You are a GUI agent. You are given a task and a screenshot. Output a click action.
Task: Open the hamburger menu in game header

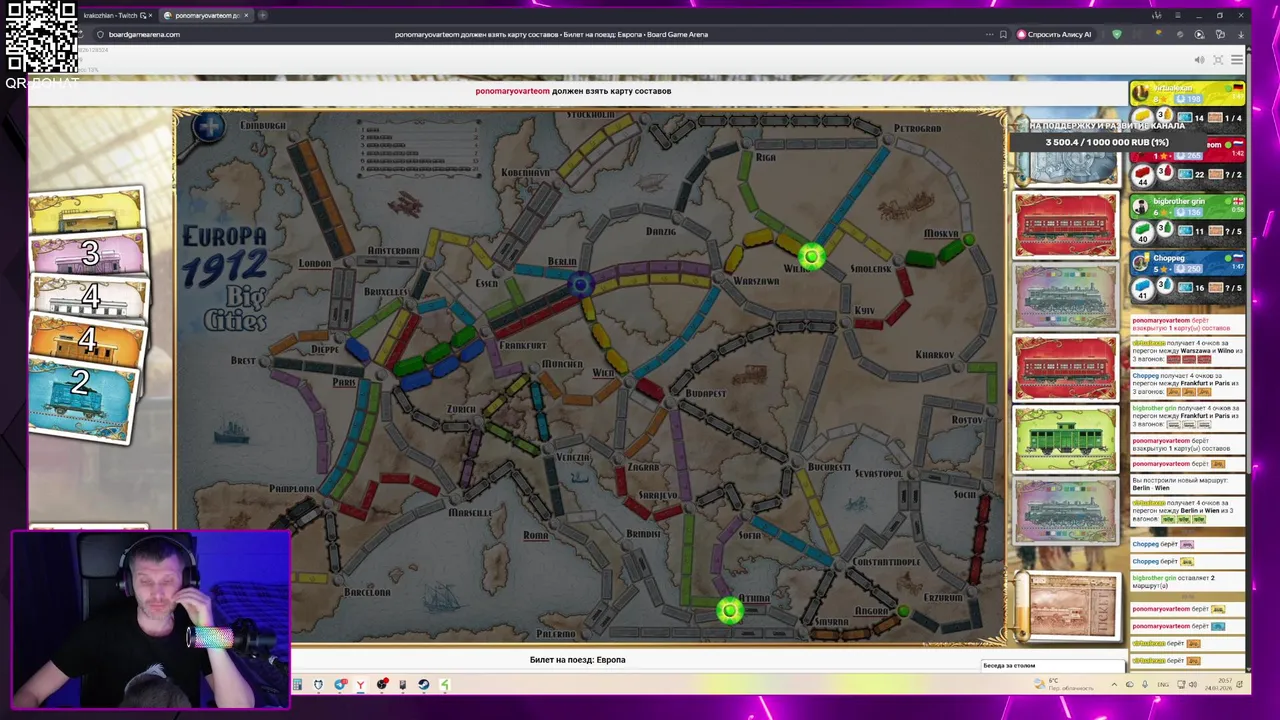pos(1237,61)
